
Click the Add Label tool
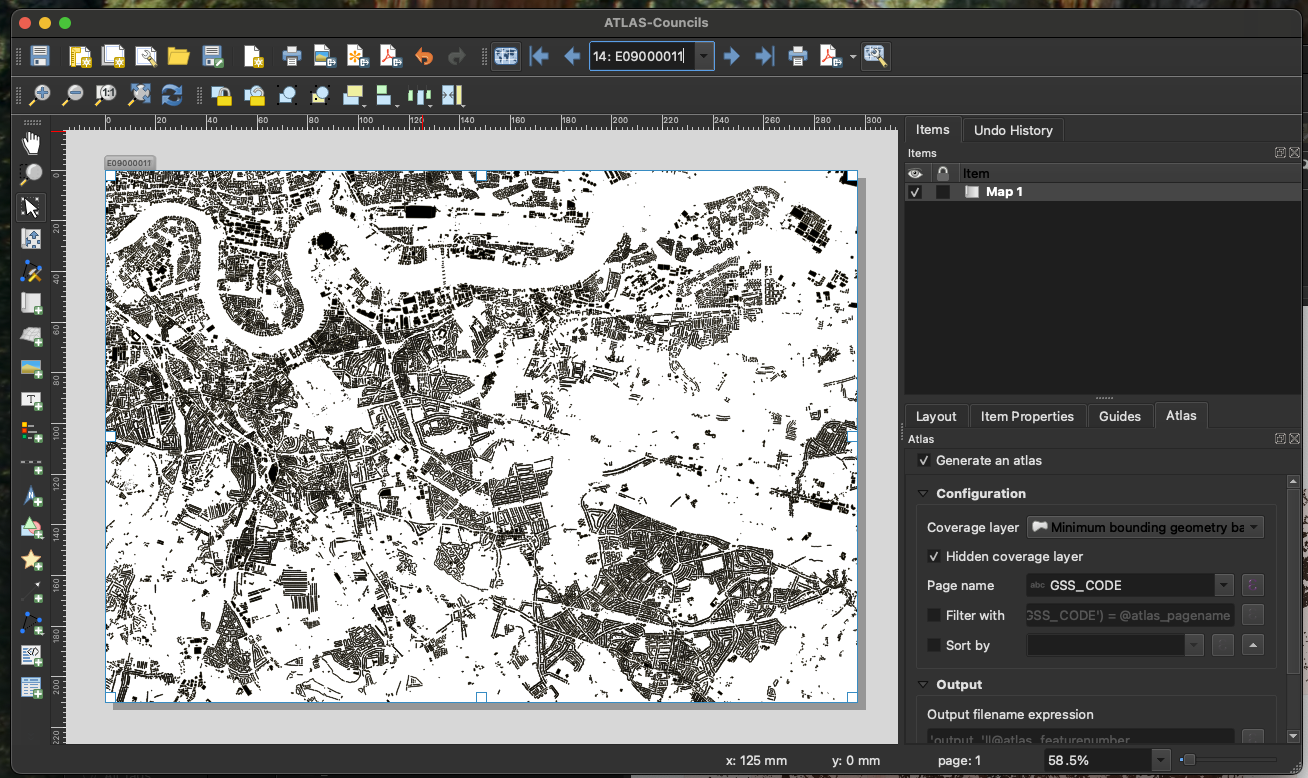[32, 400]
